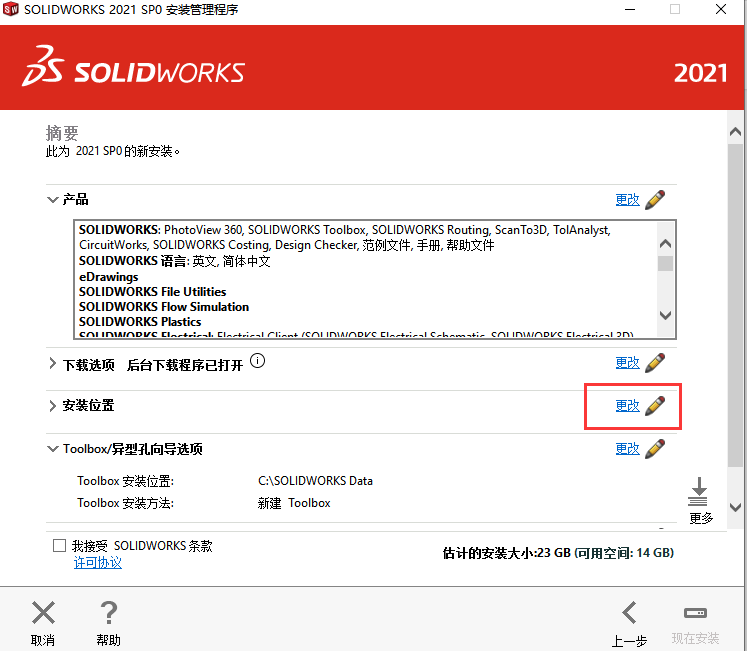747x651 pixels.
Task: Click the pencil icon in the 产品 row
Action: point(655,200)
